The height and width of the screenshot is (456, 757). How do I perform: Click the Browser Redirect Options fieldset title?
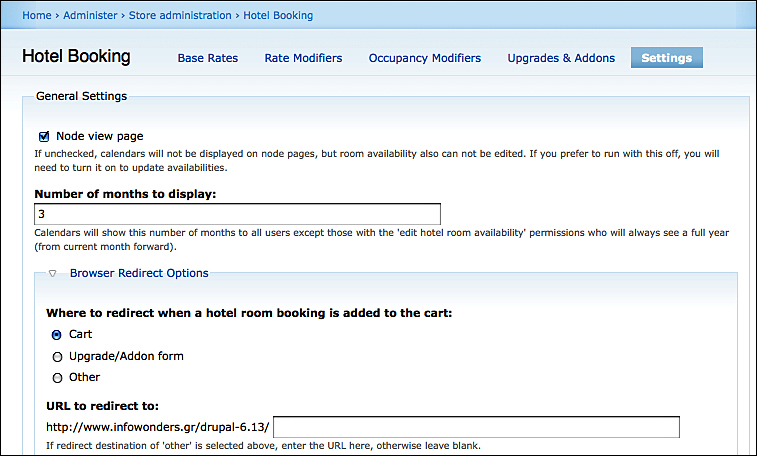[x=139, y=273]
